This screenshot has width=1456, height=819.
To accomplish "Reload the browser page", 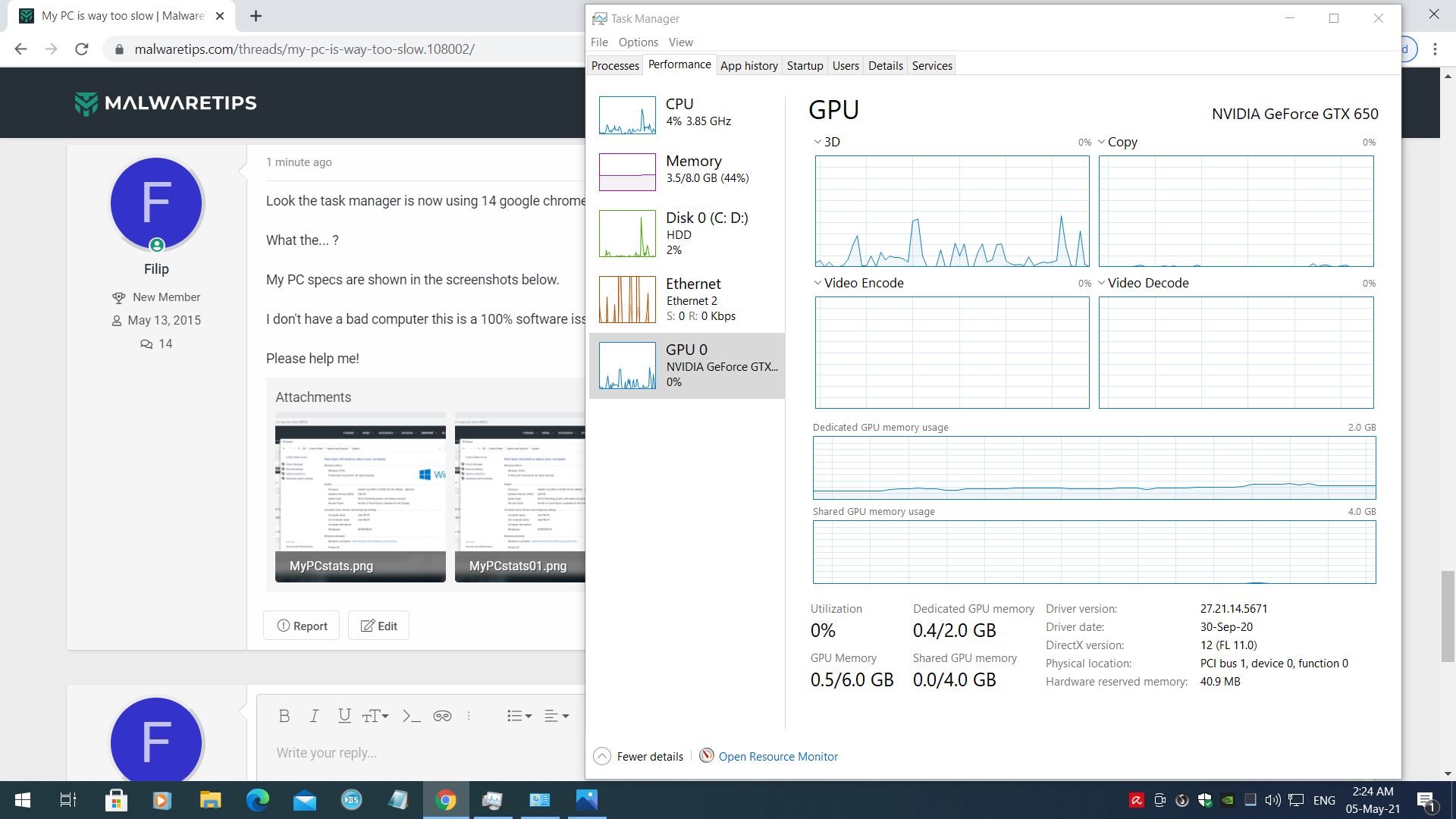I will tap(82, 49).
